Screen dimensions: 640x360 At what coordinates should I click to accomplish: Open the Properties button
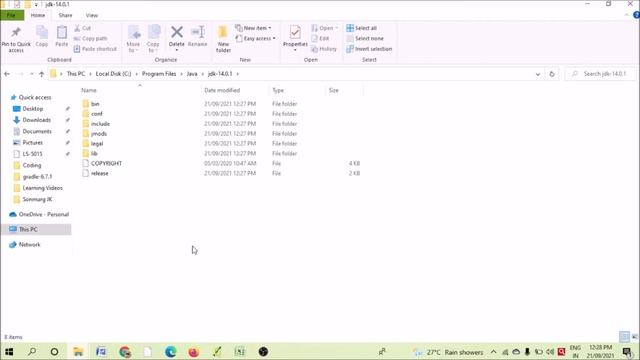pyautogui.click(x=295, y=38)
